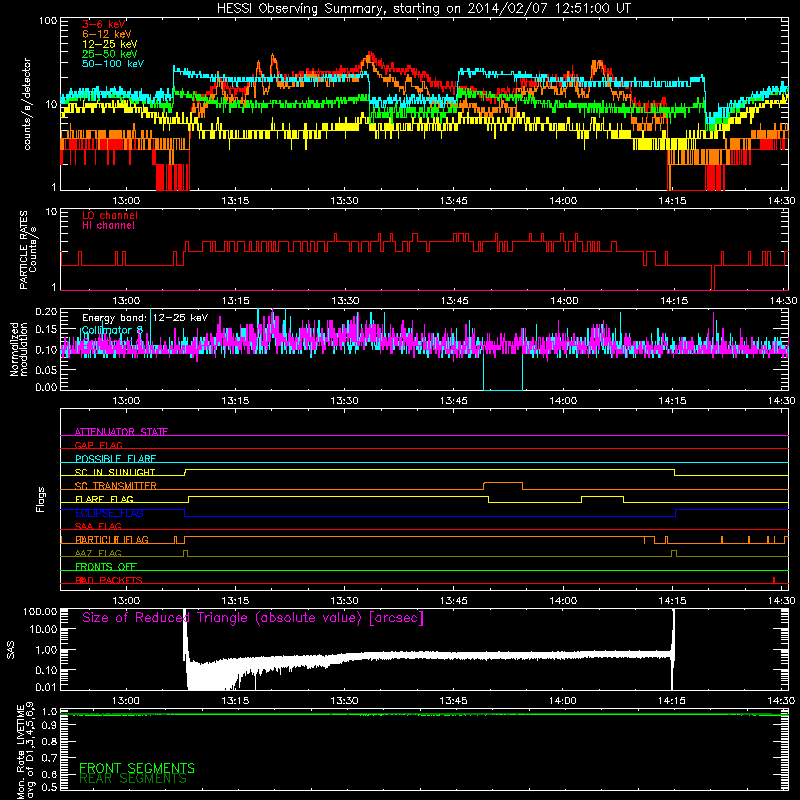Click the 0.9 tick on livetime axis

[49, 725]
